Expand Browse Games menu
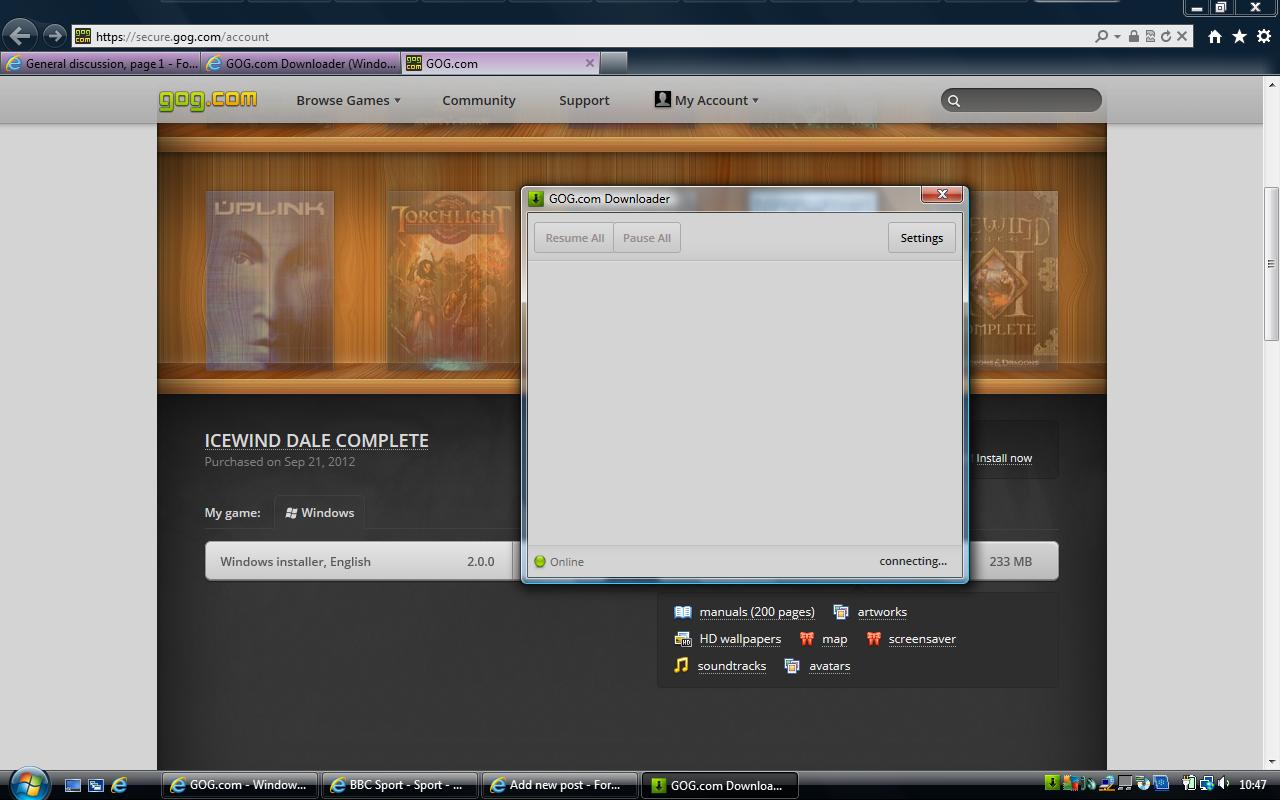Viewport: 1280px width, 800px height. click(348, 100)
